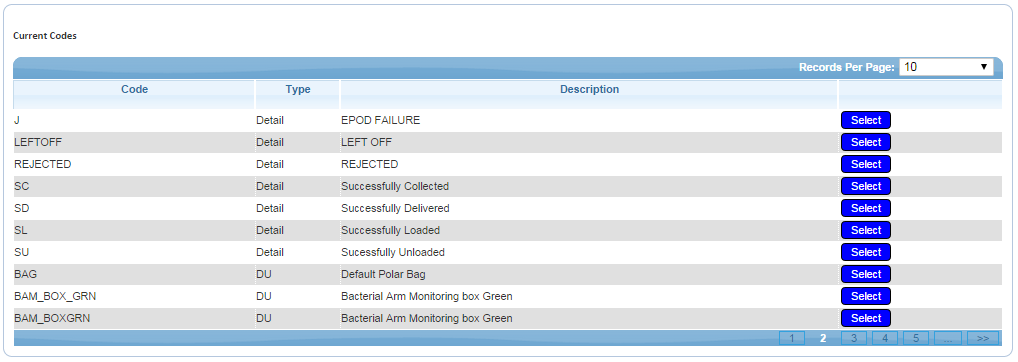1018x362 pixels.
Task: Click Select next to Successfully Loaded
Action: point(865,230)
